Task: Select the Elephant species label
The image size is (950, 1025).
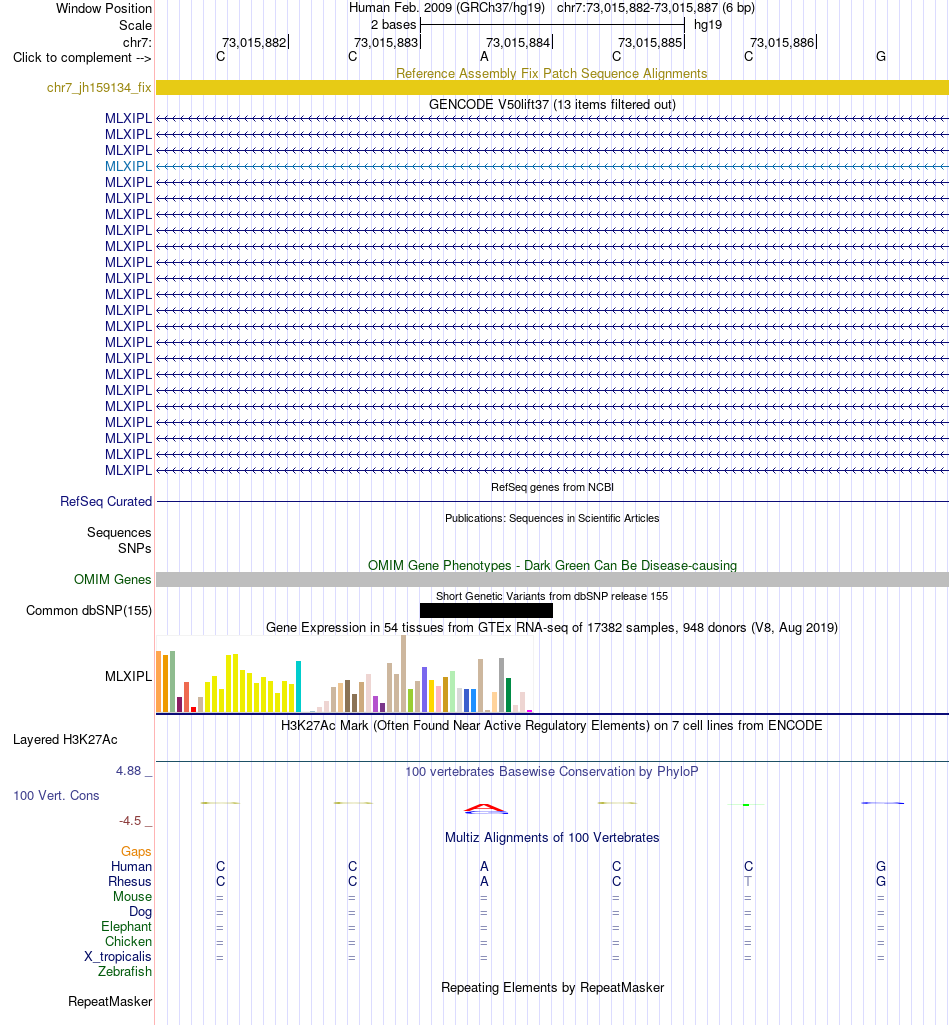Action: (126, 926)
